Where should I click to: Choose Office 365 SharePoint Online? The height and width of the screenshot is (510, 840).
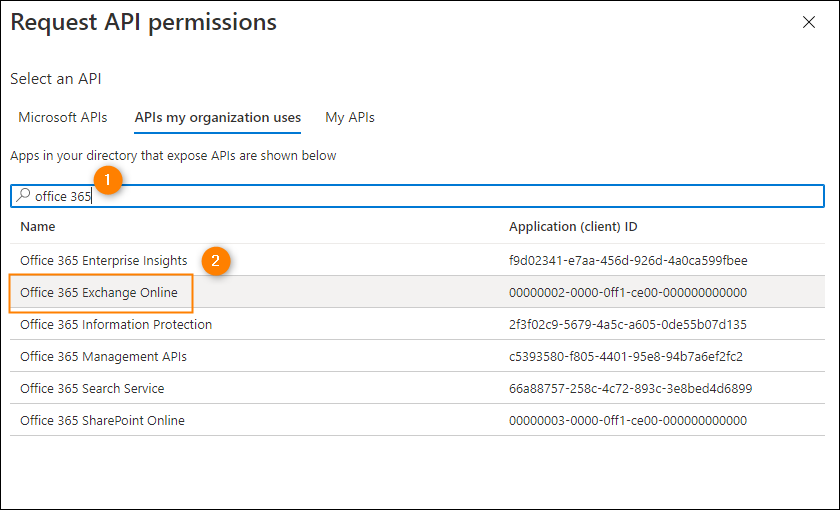click(102, 421)
